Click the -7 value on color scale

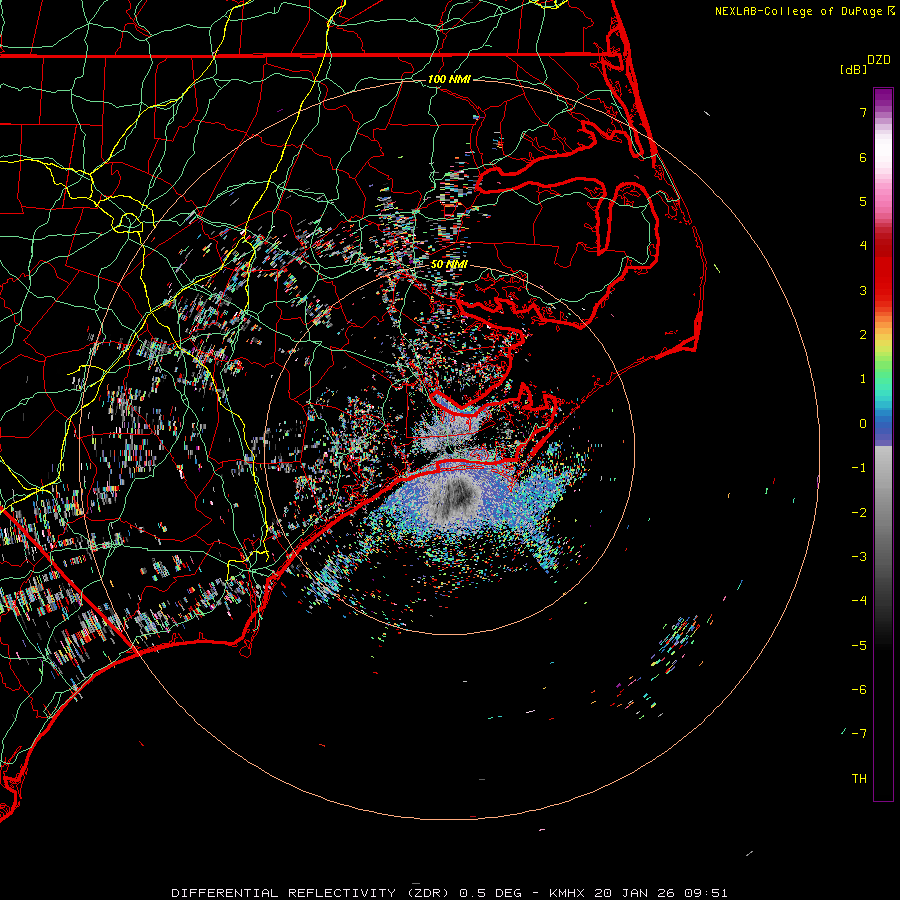pos(859,734)
